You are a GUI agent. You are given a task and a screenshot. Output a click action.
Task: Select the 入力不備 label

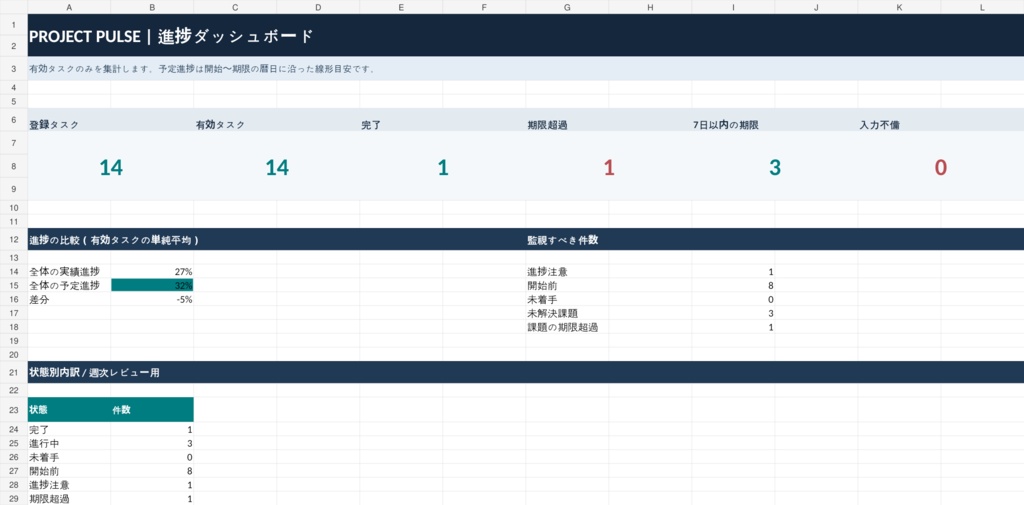point(879,125)
